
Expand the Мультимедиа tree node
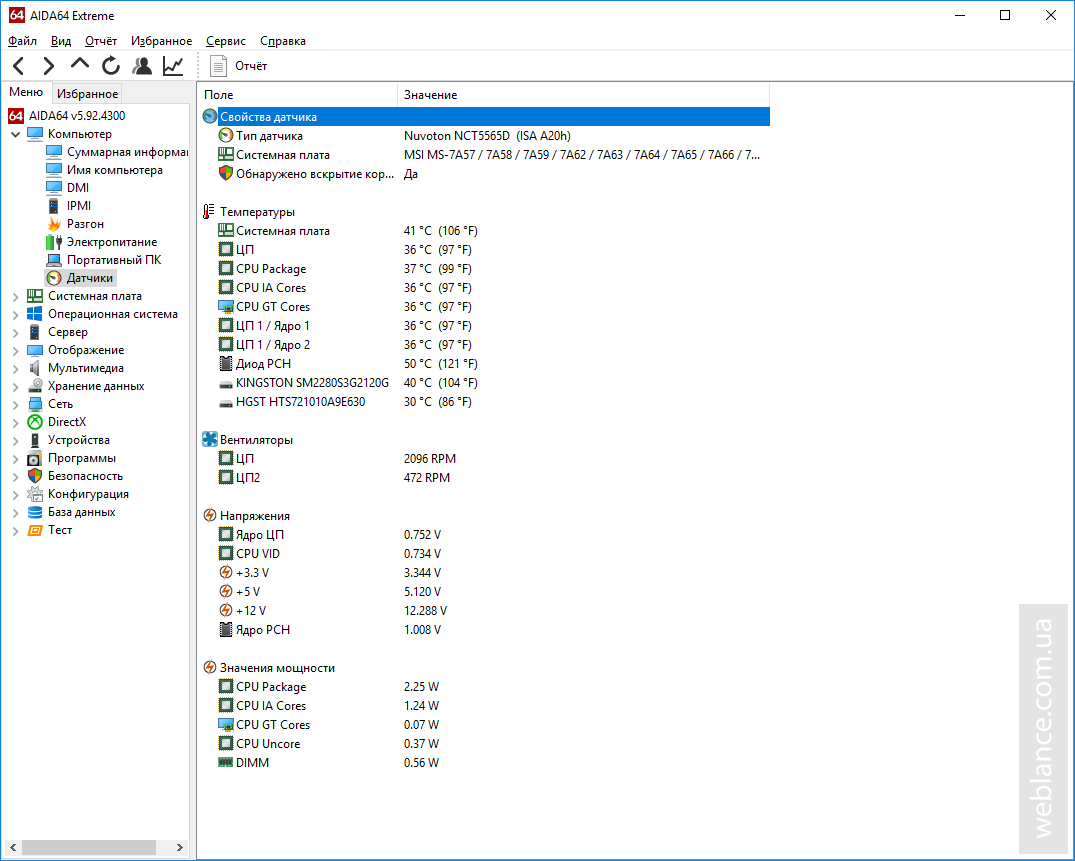[x=16, y=369]
